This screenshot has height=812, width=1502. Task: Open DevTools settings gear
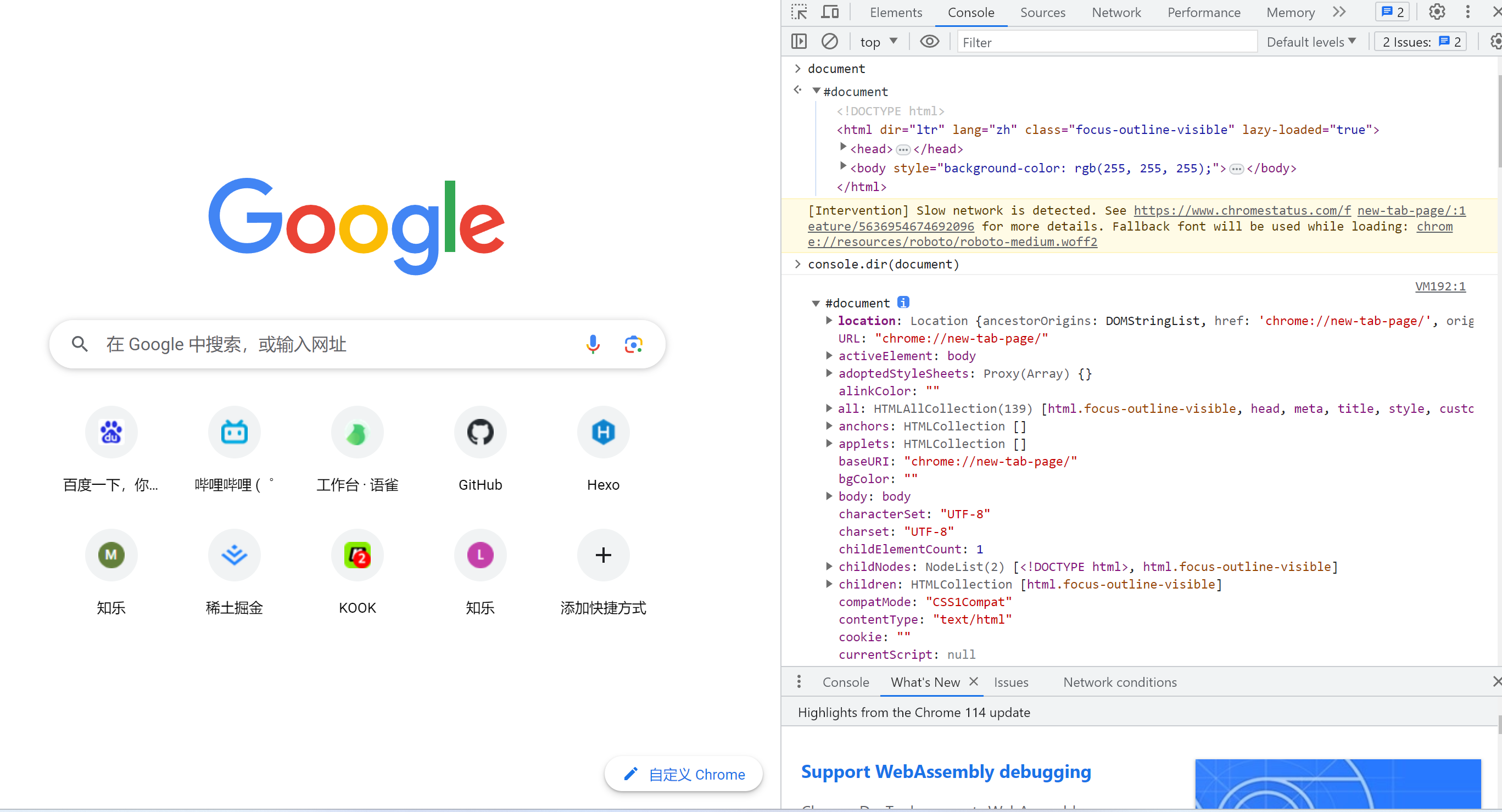1437,12
